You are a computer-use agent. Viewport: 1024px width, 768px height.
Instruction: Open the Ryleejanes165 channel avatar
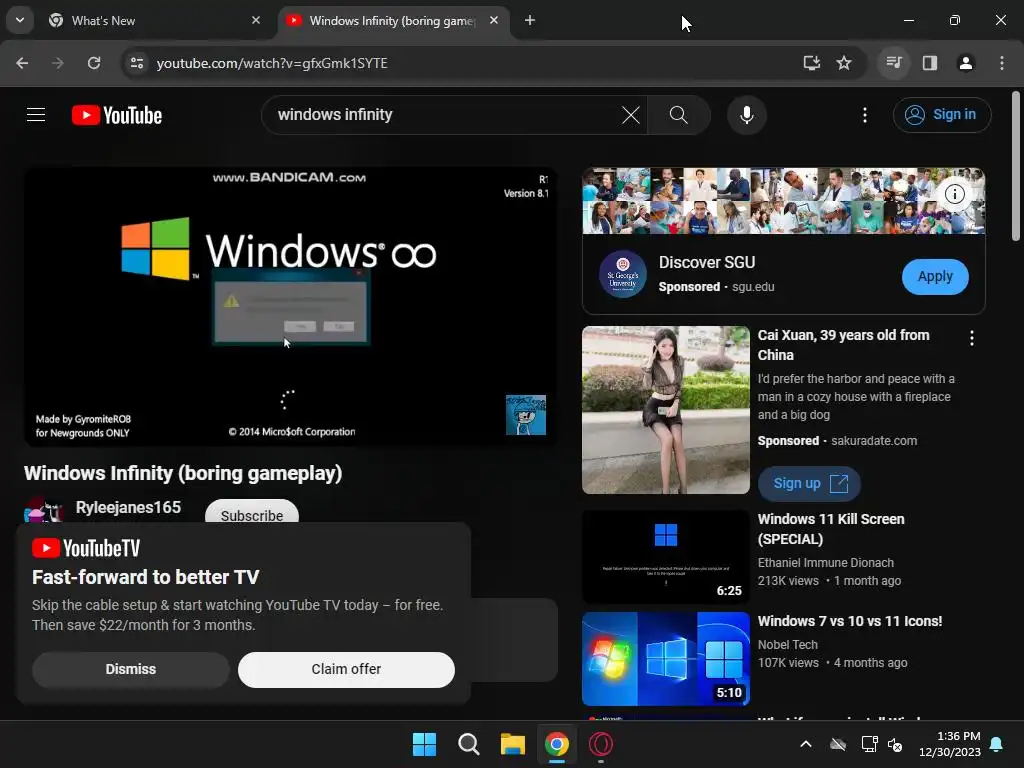pyautogui.click(x=43, y=510)
